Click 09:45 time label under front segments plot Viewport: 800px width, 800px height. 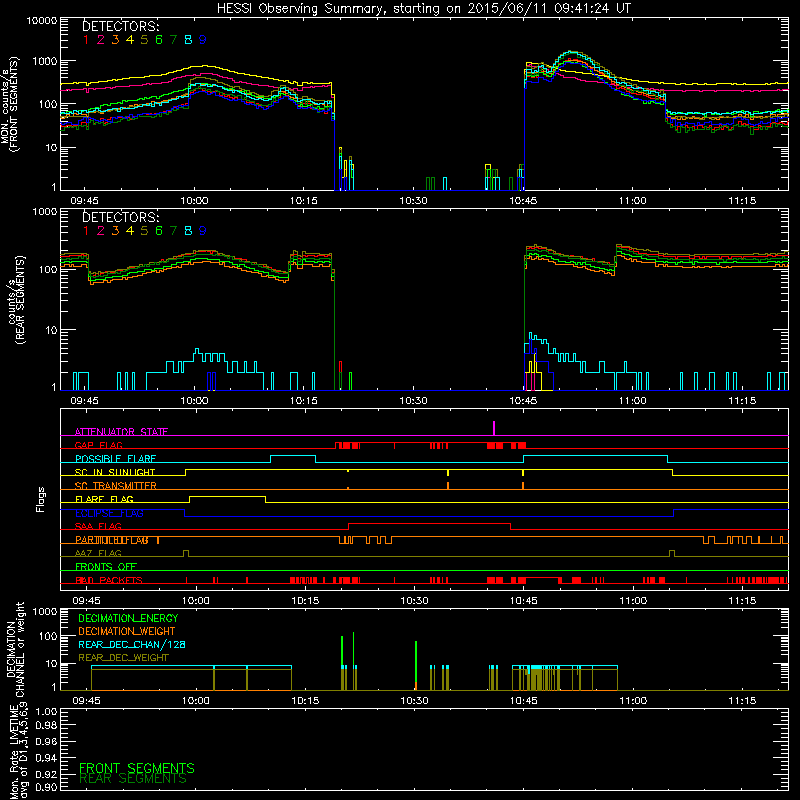pos(85,201)
